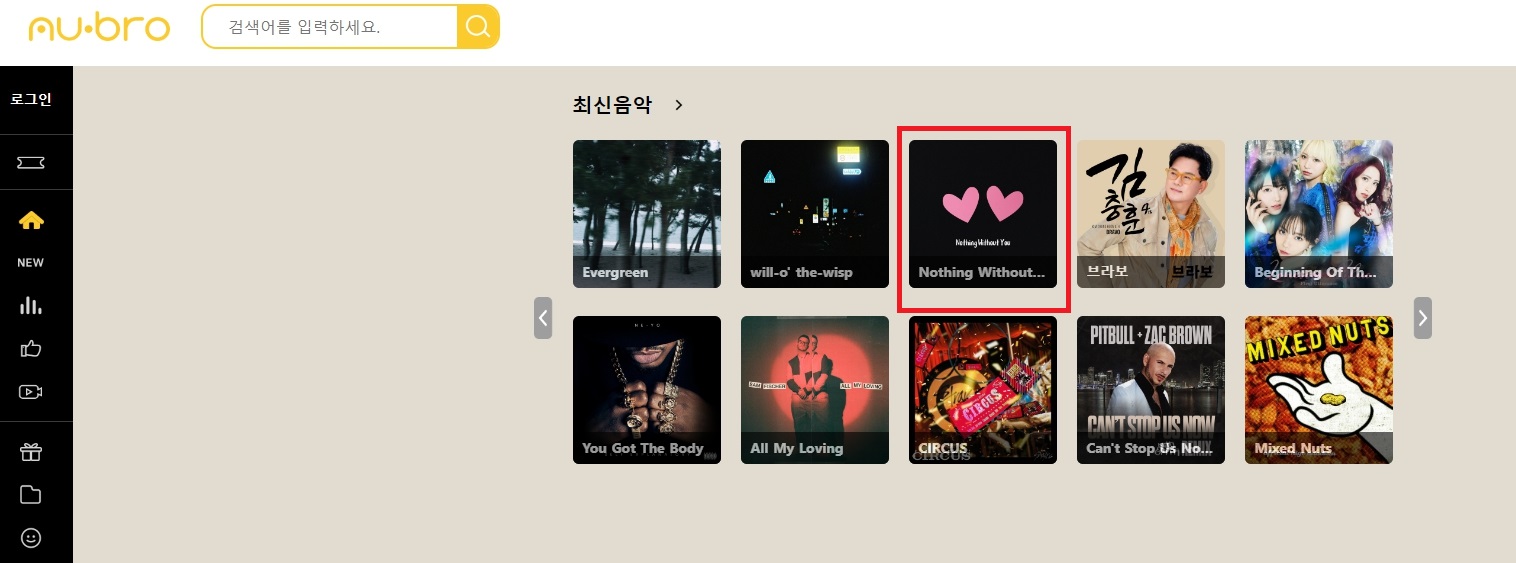Click the smiley face icon

31,538
